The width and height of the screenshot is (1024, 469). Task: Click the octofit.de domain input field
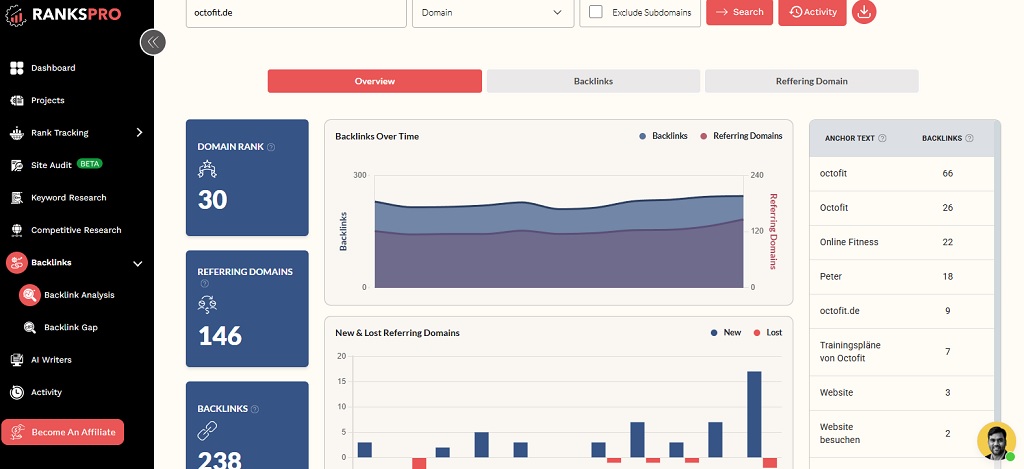(x=296, y=12)
